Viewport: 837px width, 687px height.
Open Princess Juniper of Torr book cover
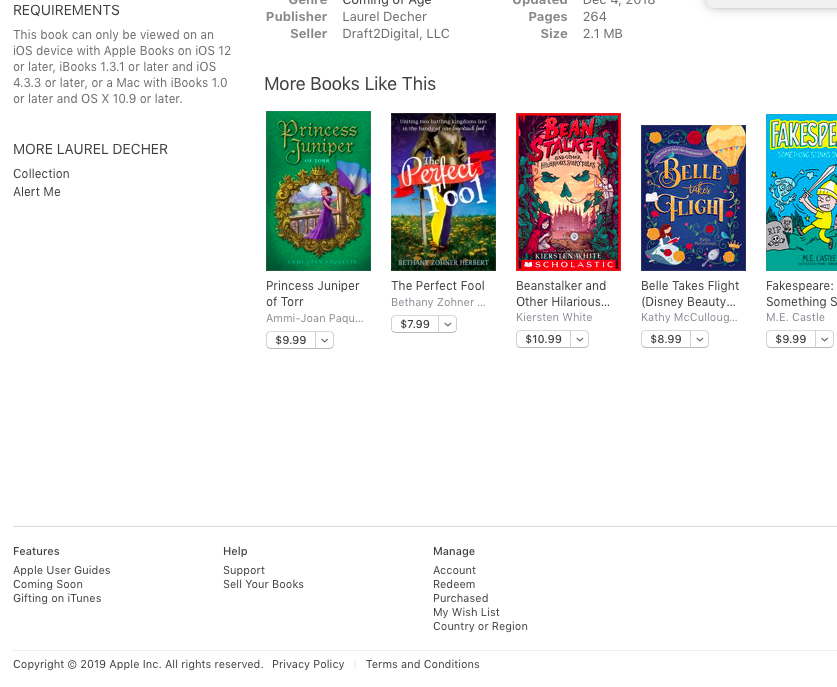[318, 191]
